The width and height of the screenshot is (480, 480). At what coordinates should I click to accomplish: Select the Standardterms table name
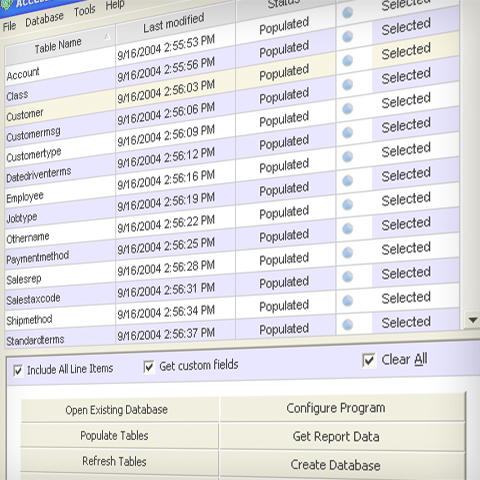(35, 341)
